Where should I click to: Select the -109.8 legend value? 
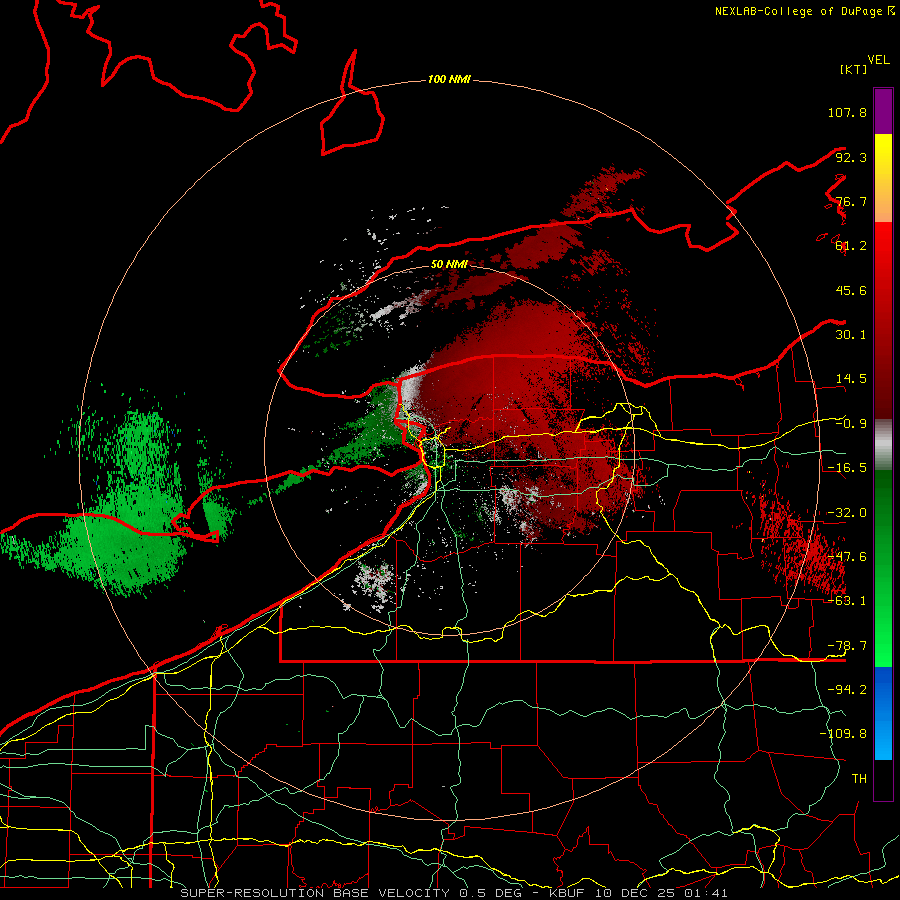(843, 734)
